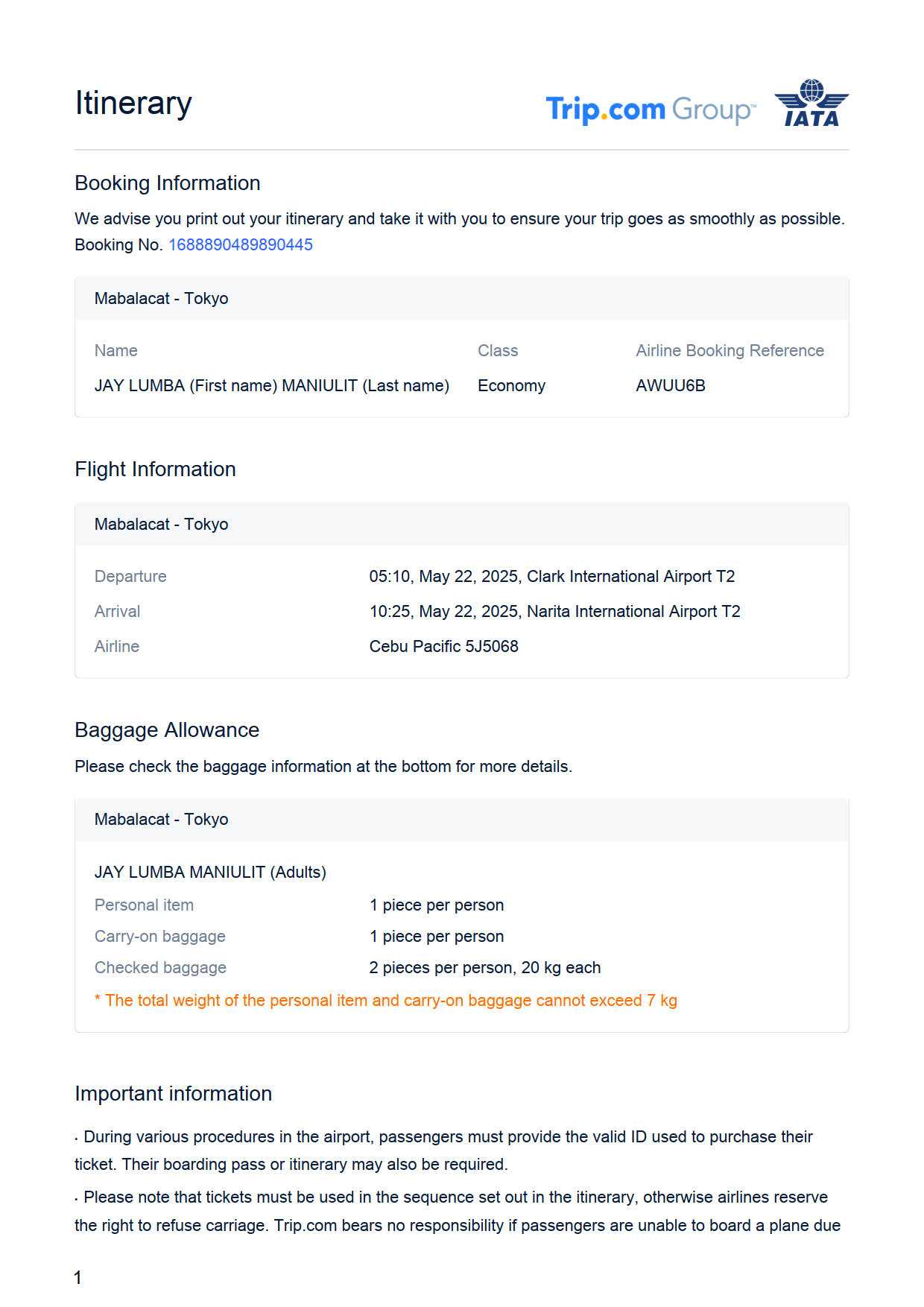Select the checked baggage 20 kg each value
The image size is (924, 1307).
click(484, 968)
